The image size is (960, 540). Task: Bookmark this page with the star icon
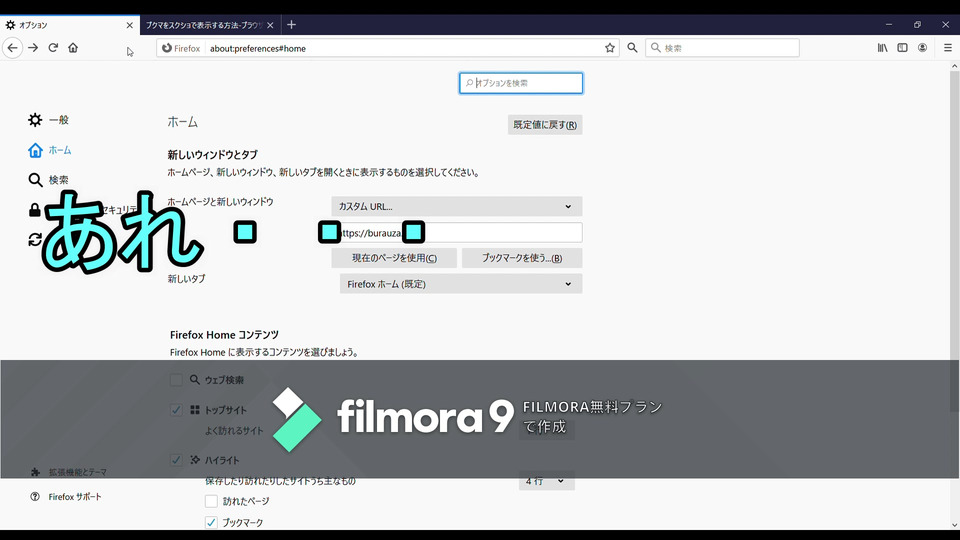point(610,48)
